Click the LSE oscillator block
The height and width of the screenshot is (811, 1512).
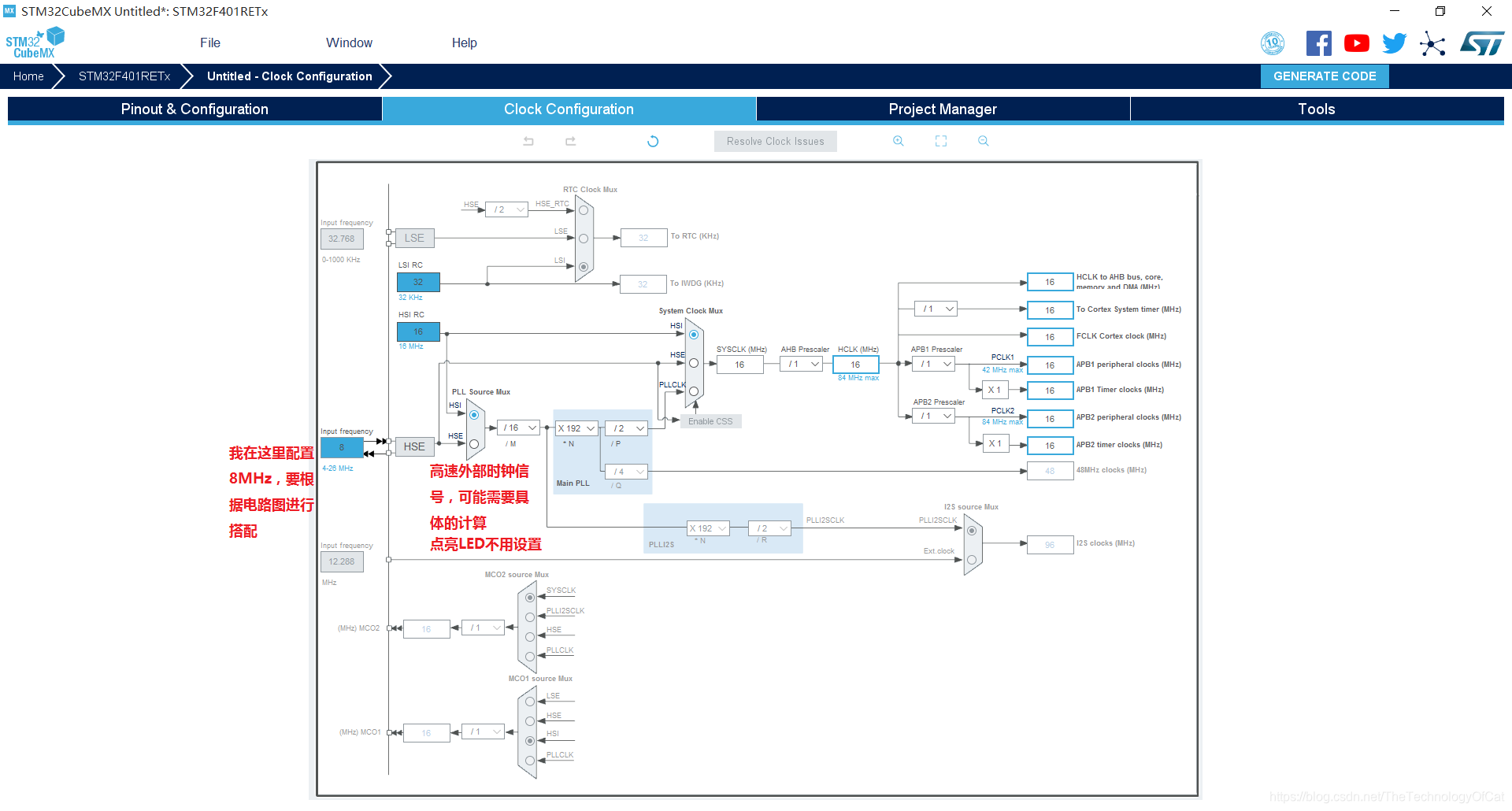coord(414,238)
